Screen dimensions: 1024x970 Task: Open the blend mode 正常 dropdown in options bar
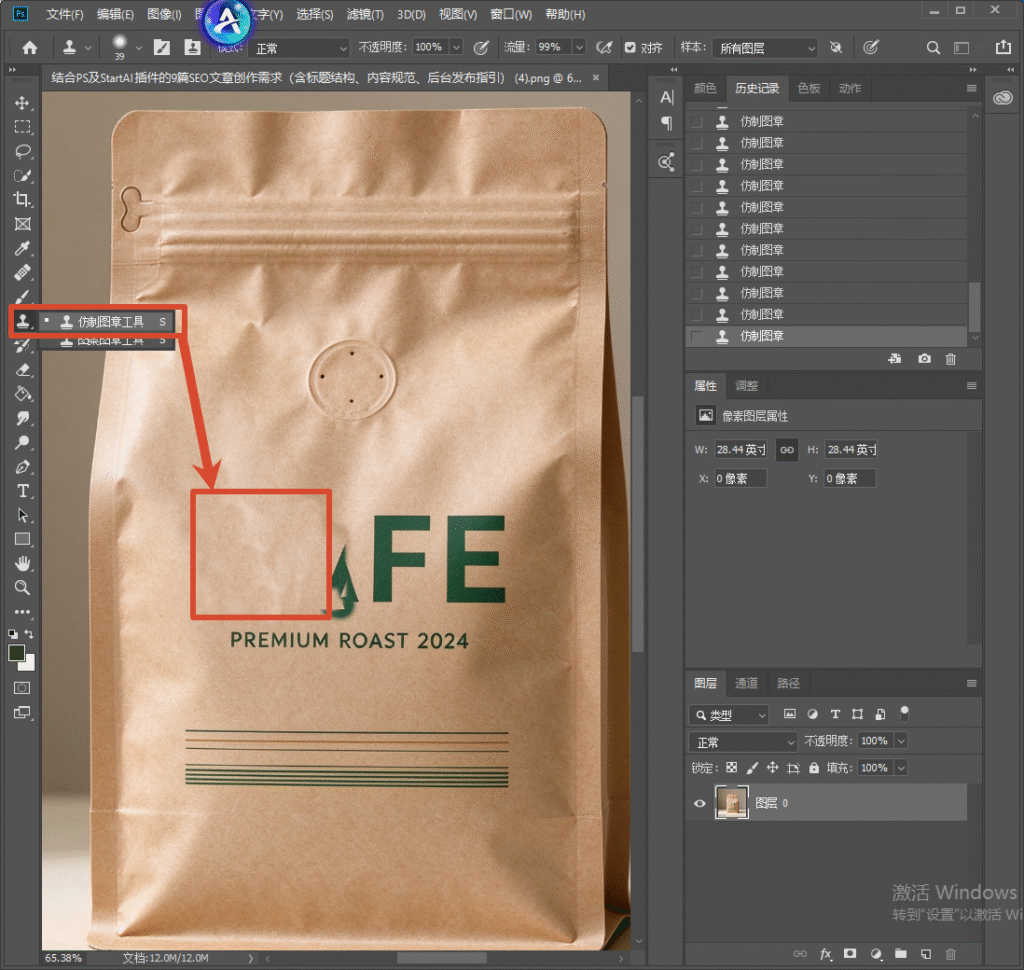300,48
